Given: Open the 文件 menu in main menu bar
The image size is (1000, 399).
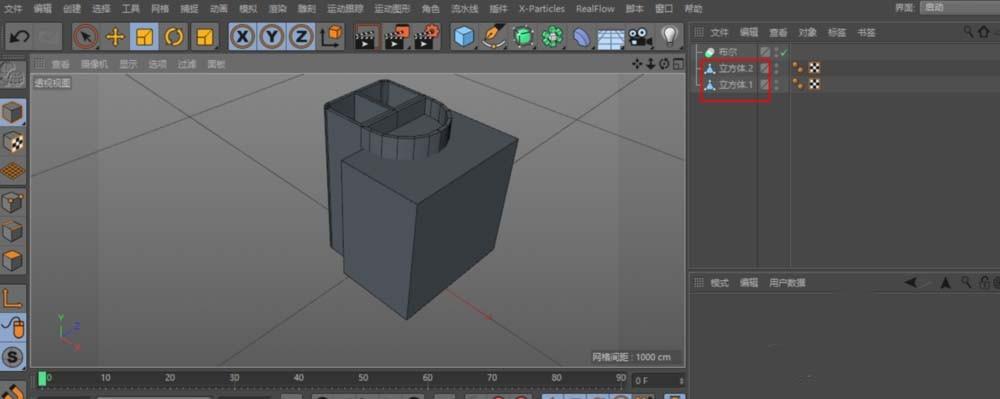Looking at the screenshot, I should click(x=13, y=8).
